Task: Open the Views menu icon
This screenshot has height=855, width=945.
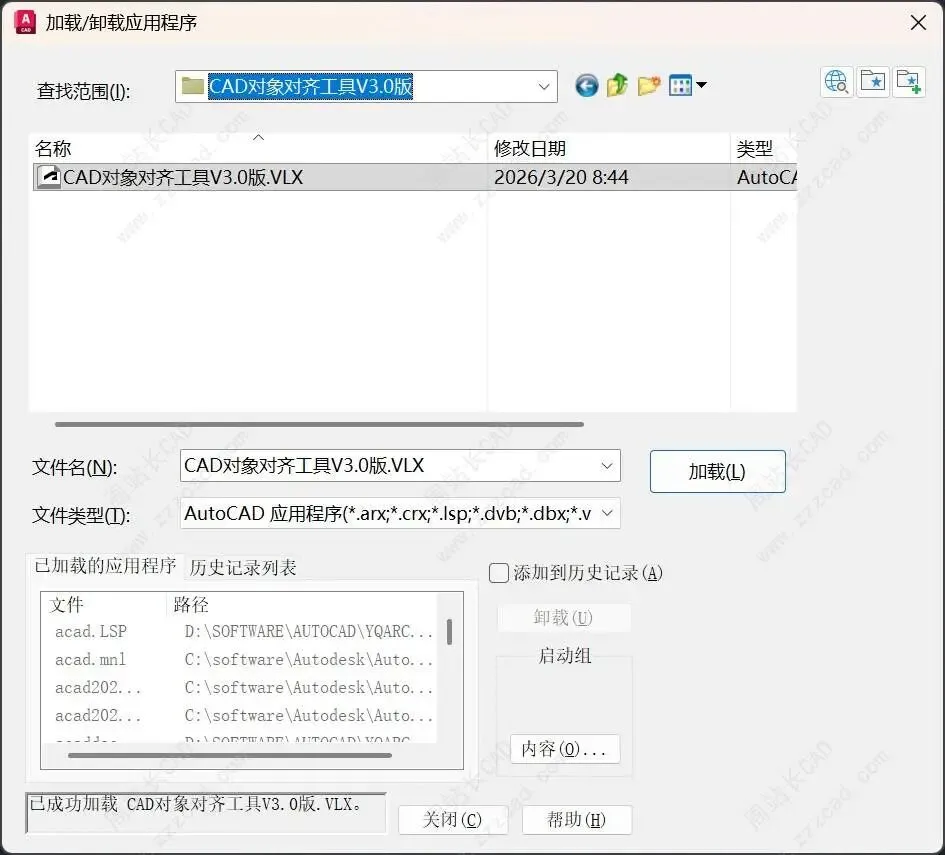Action: click(x=680, y=86)
